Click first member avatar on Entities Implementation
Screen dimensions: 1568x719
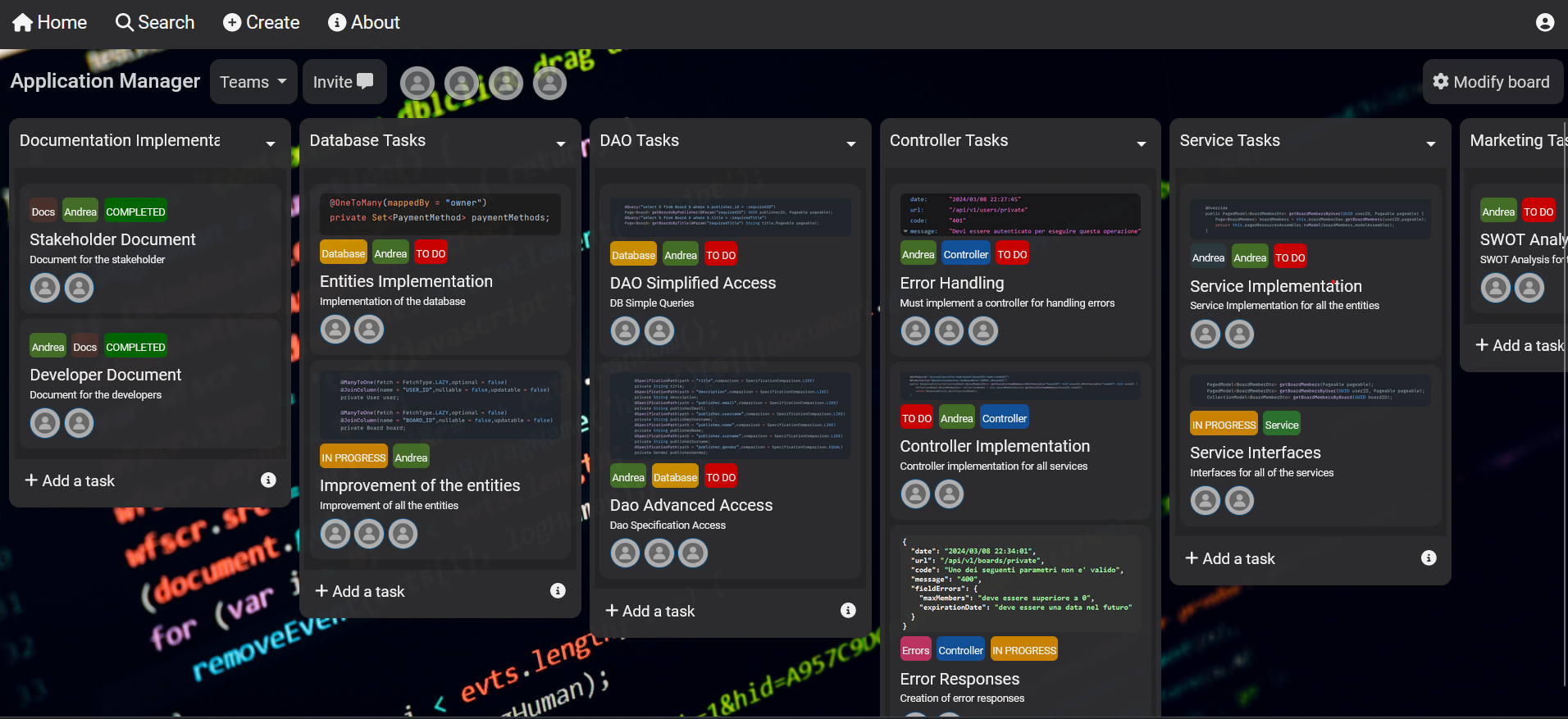[335, 330]
